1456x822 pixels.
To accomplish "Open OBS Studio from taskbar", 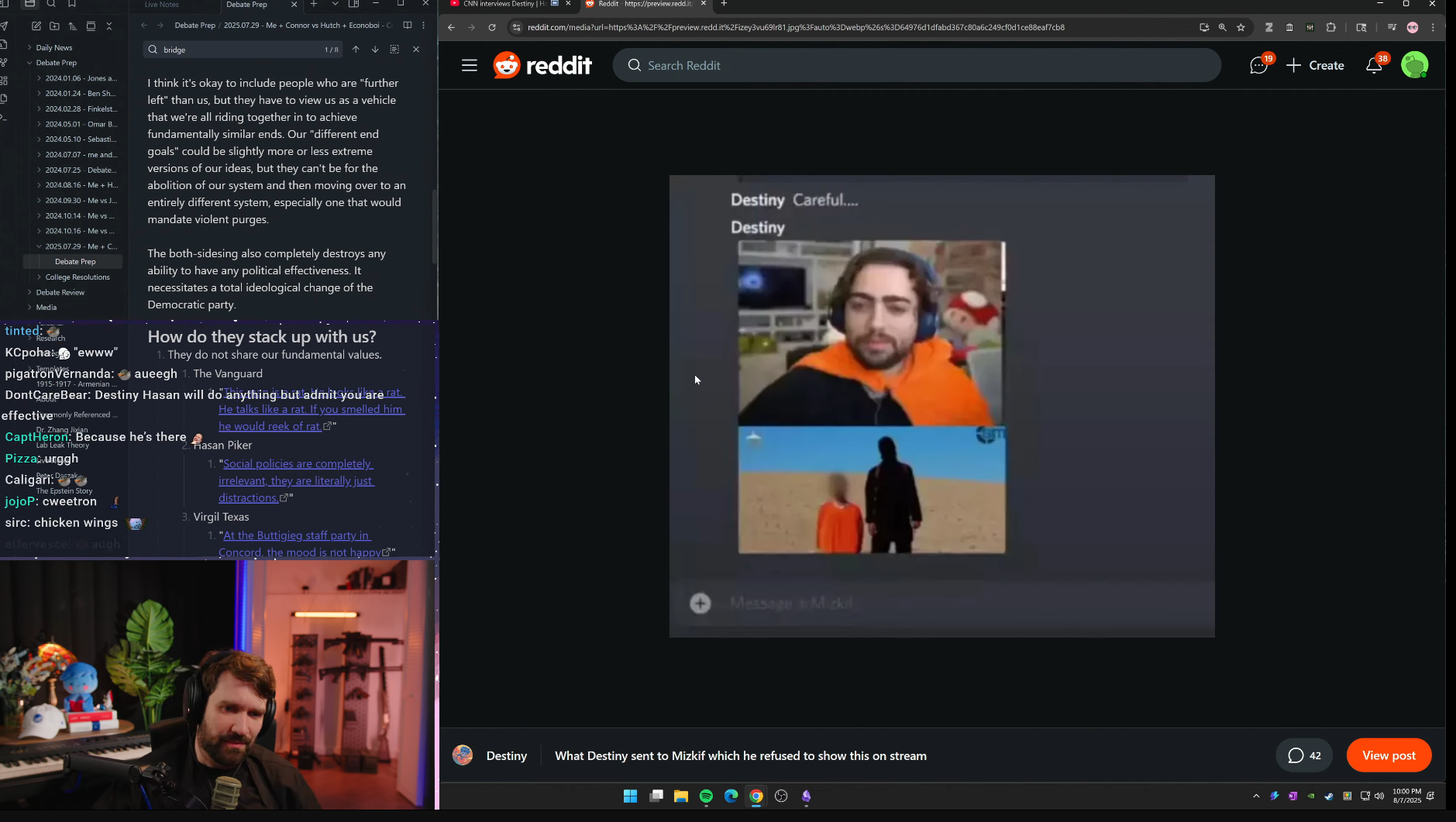I will (x=781, y=796).
